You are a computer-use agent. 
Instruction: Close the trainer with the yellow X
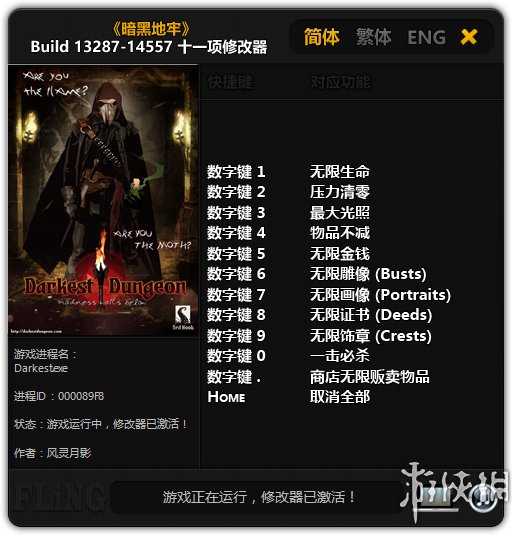pyautogui.click(x=469, y=37)
